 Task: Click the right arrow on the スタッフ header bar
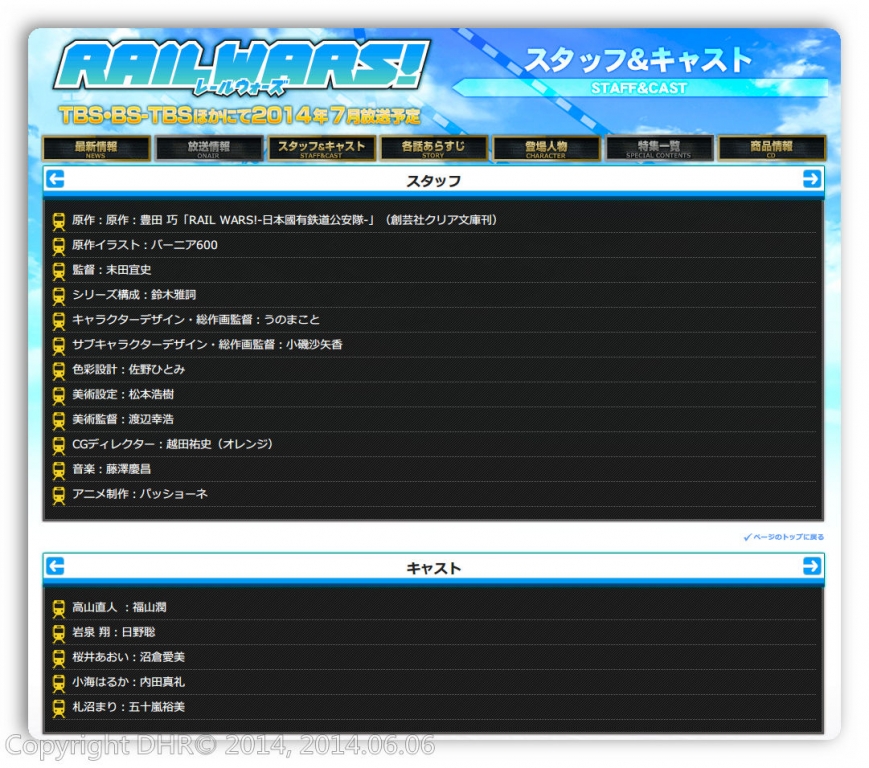(812, 181)
